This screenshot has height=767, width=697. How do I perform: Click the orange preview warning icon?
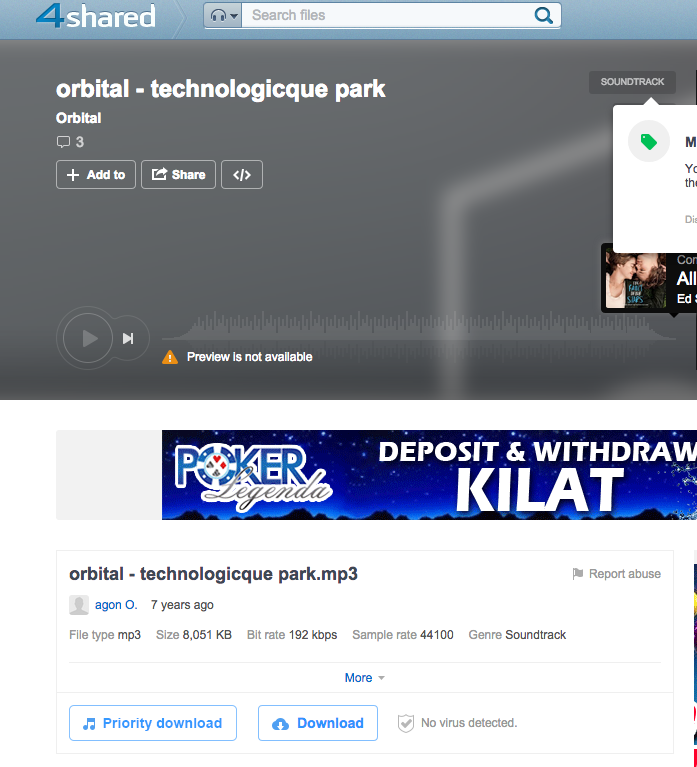tap(170, 357)
